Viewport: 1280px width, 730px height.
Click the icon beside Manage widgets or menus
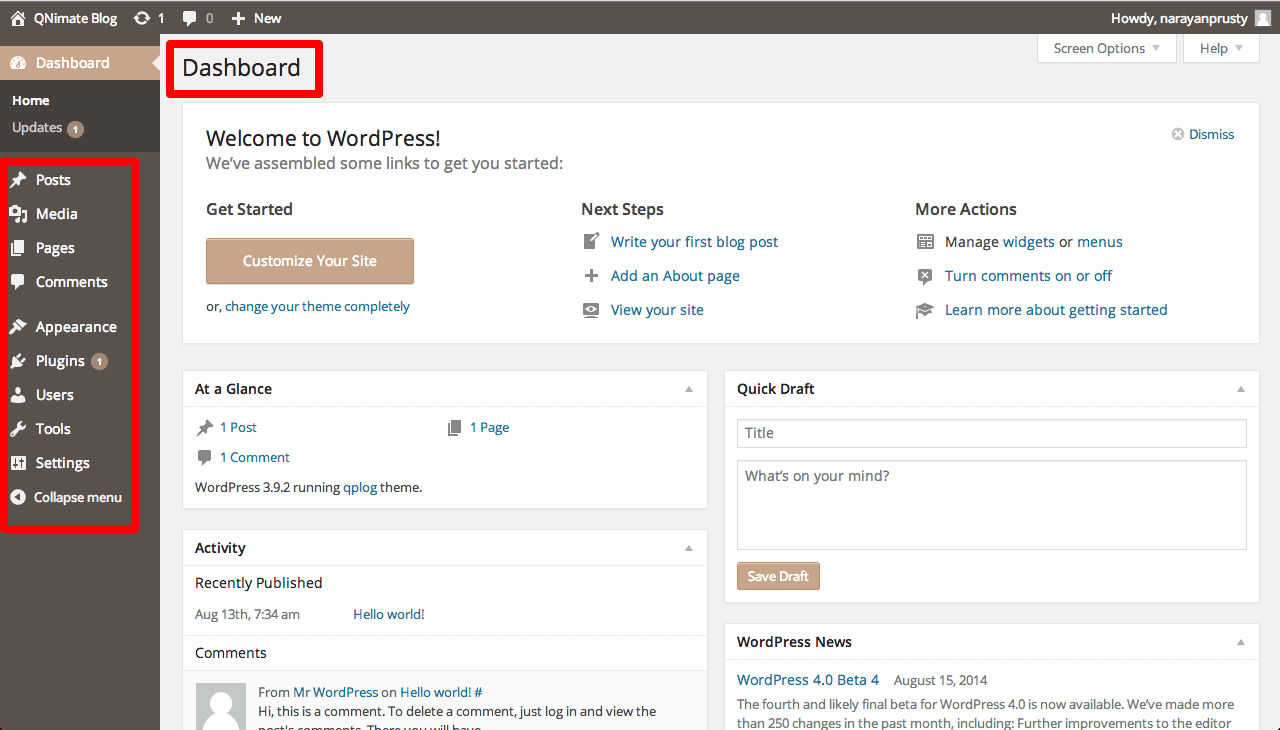(x=925, y=242)
